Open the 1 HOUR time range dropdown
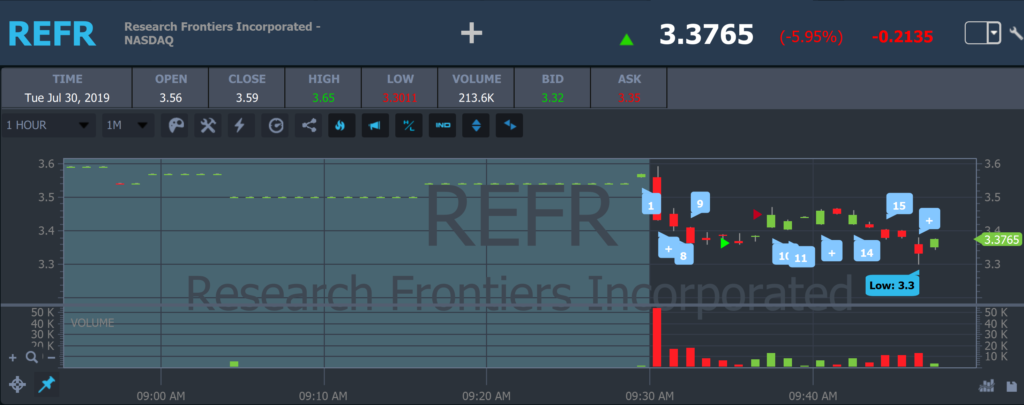Image resolution: width=1024 pixels, height=405 pixels. [48, 125]
